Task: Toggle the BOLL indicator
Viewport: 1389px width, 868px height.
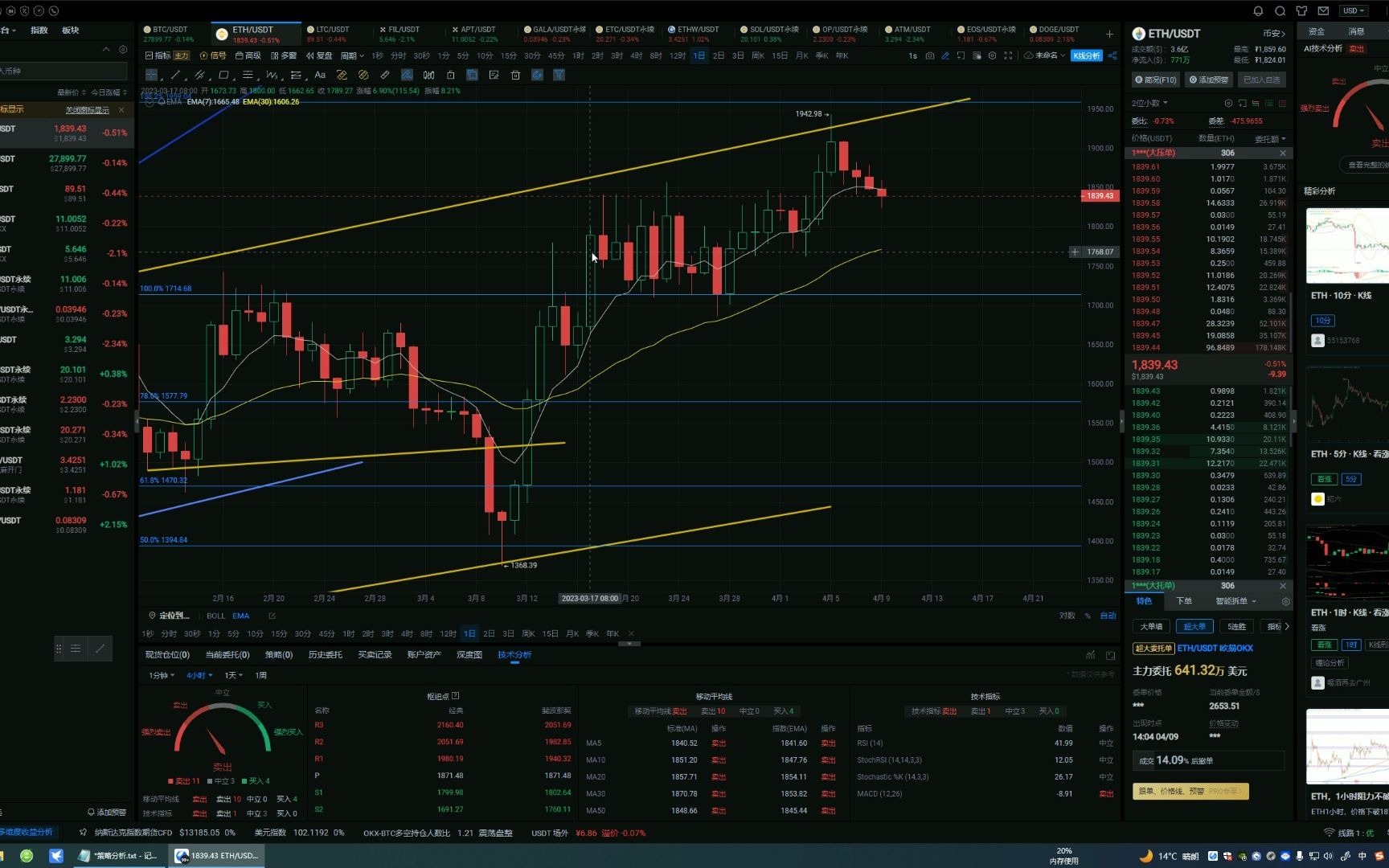Action: (x=215, y=616)
